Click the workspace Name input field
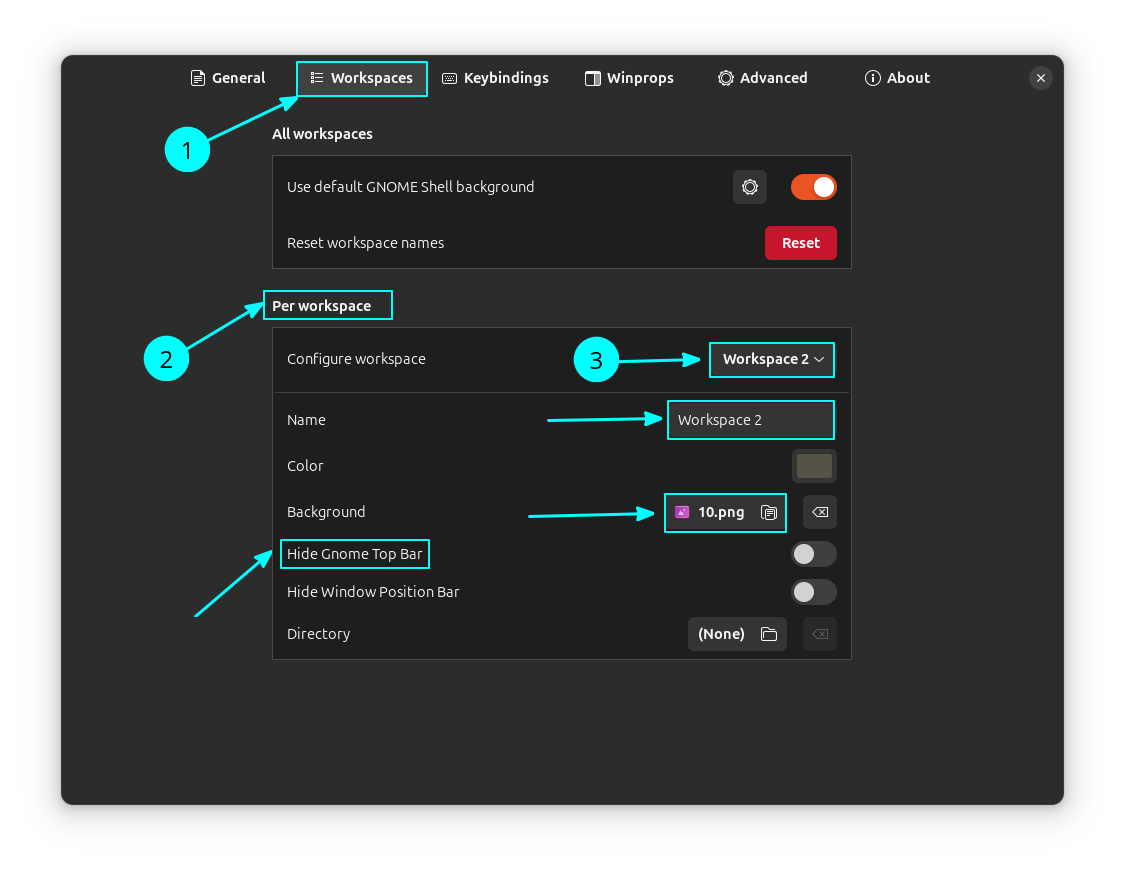This screenshot has height=872, width=1125. [x=751, y=420]
